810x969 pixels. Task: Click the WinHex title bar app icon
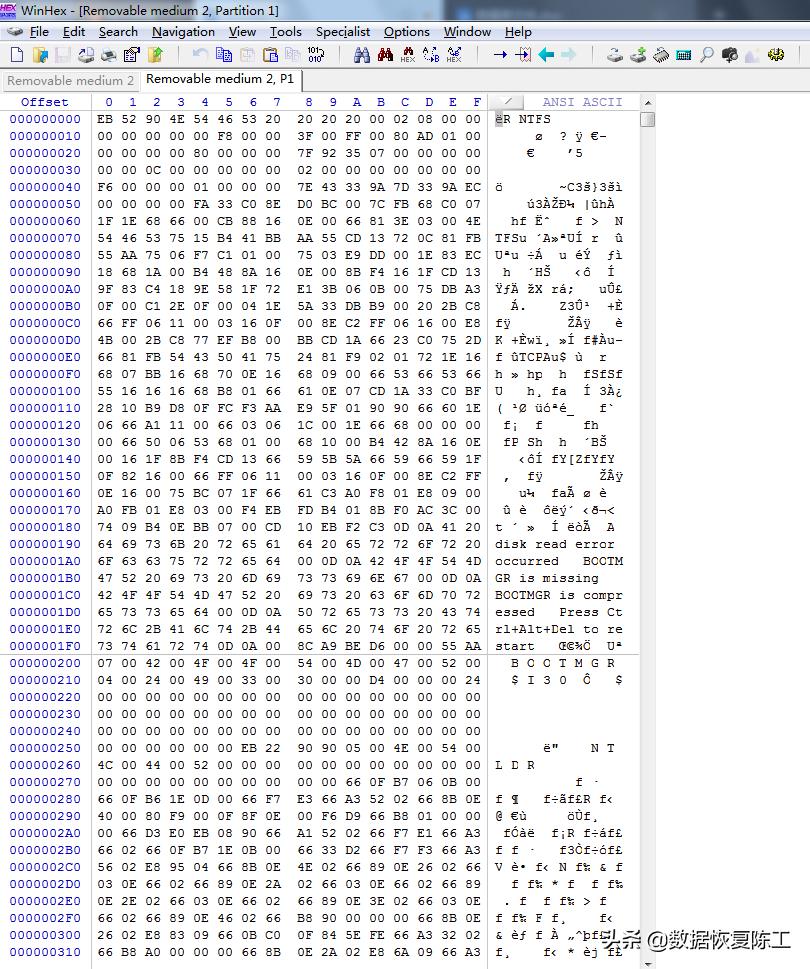9,10
